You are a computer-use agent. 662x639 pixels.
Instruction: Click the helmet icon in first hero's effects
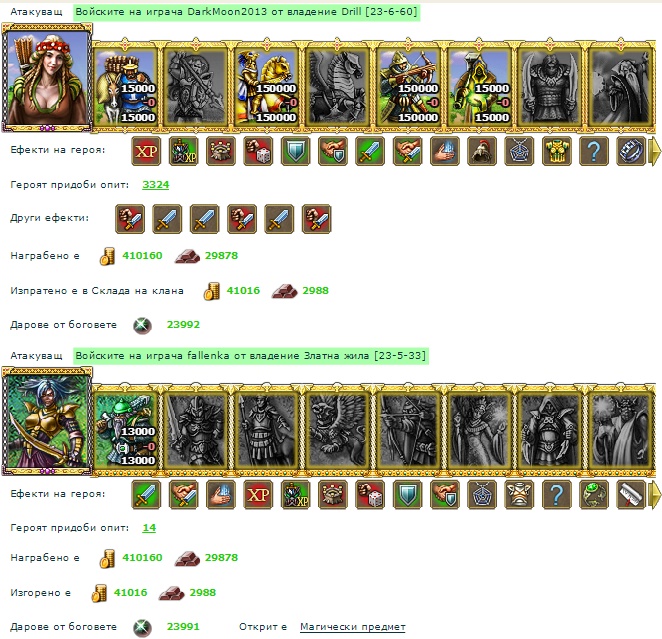click(x=482, y=151)
